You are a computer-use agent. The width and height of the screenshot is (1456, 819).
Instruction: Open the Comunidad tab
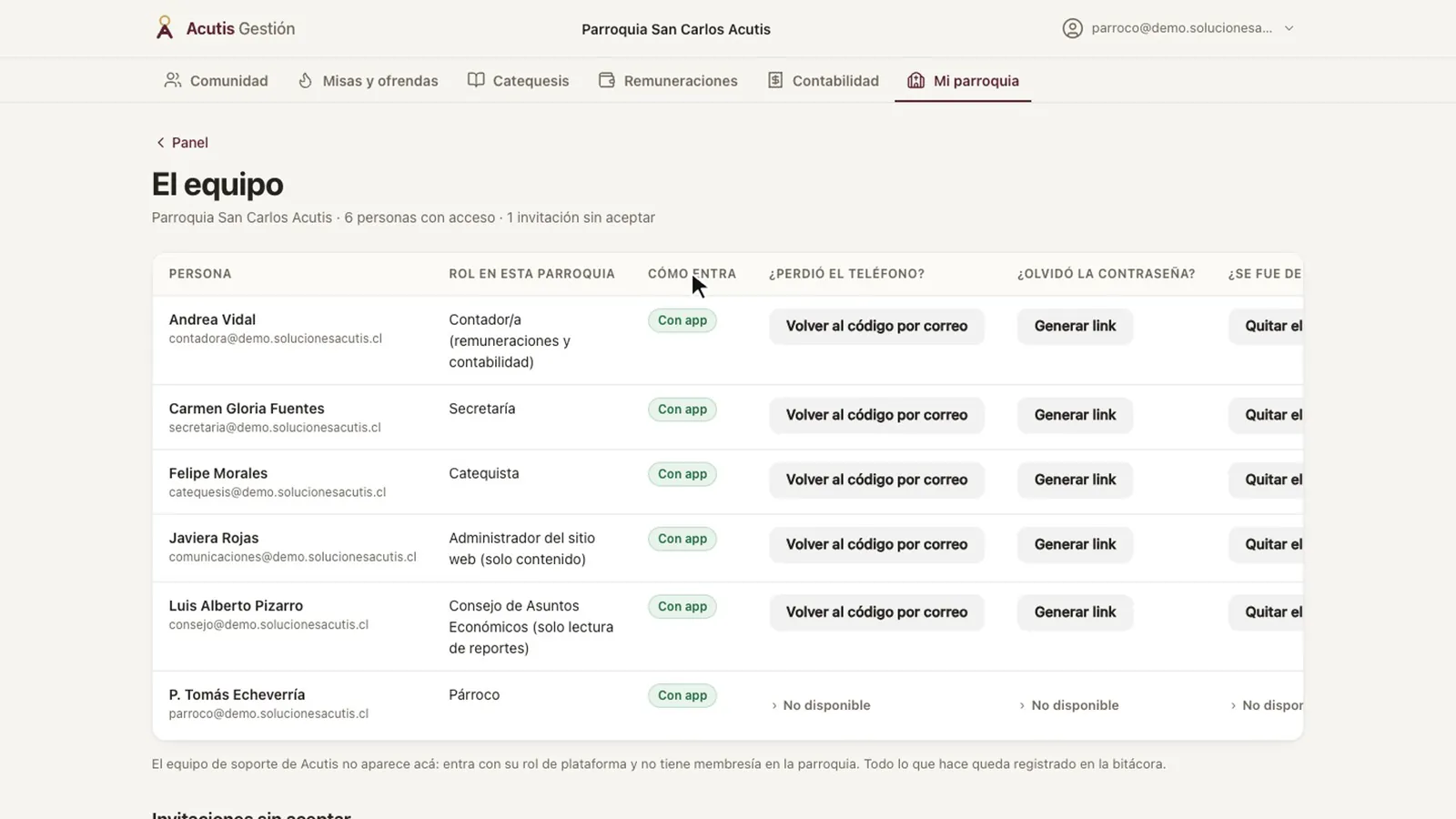(216, 80)
